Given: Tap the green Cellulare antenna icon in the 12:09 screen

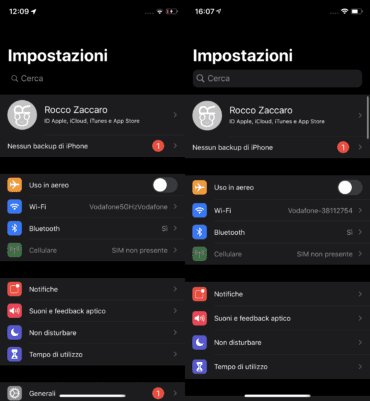Looking at the screenshot, I should (15, 250).
